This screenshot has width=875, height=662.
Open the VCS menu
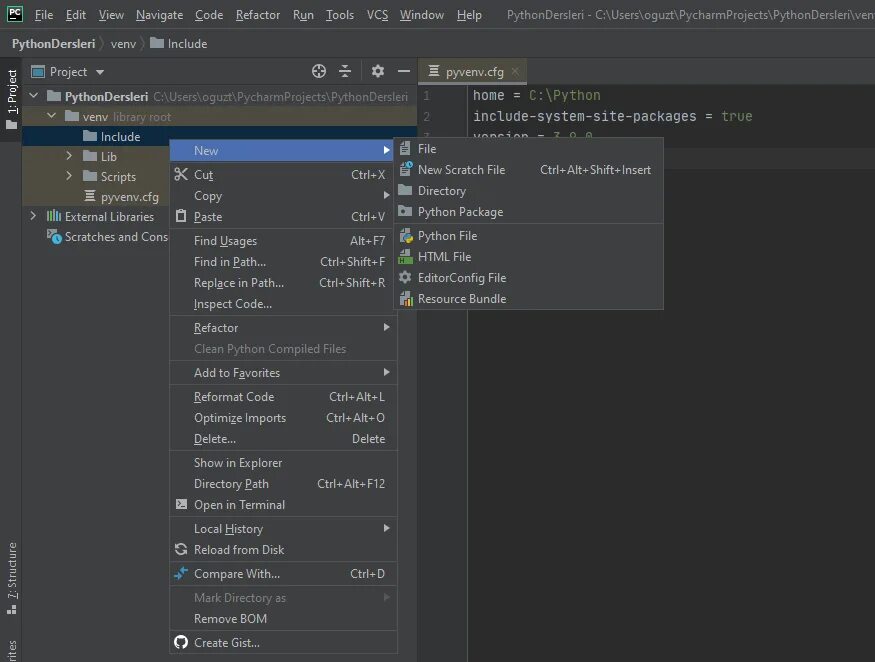[x=377, y=15]
